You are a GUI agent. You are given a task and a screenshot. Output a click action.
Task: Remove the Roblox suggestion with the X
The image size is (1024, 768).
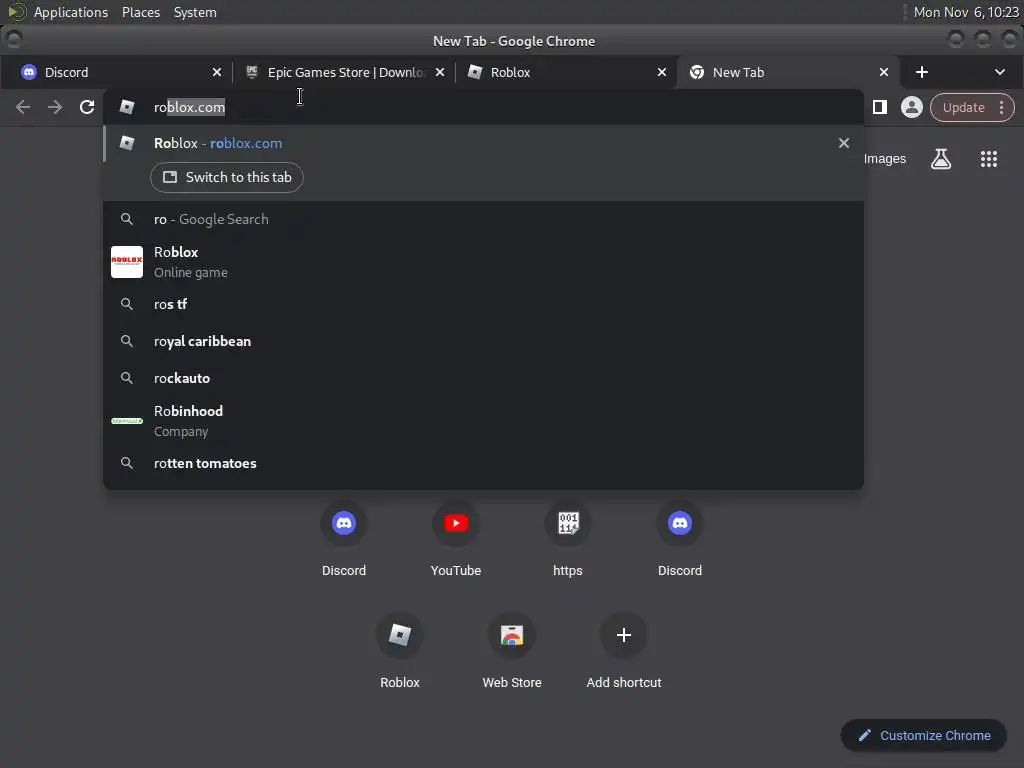844,143
